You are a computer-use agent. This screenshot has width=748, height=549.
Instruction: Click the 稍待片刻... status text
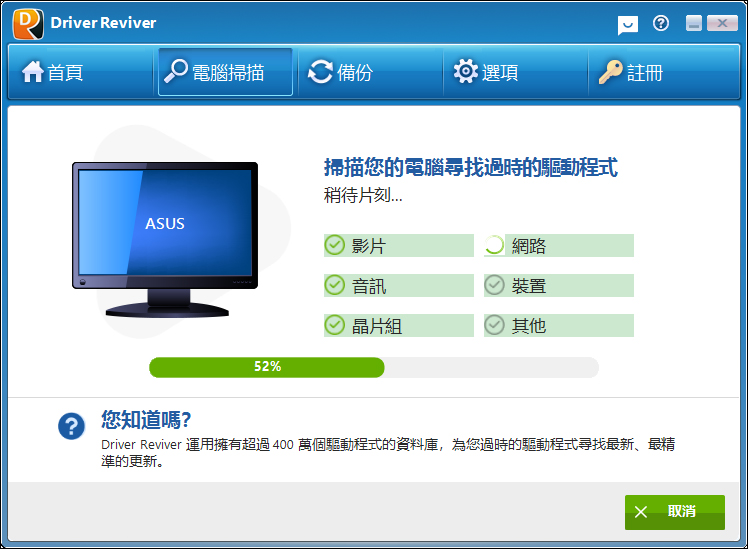point(363,196)
